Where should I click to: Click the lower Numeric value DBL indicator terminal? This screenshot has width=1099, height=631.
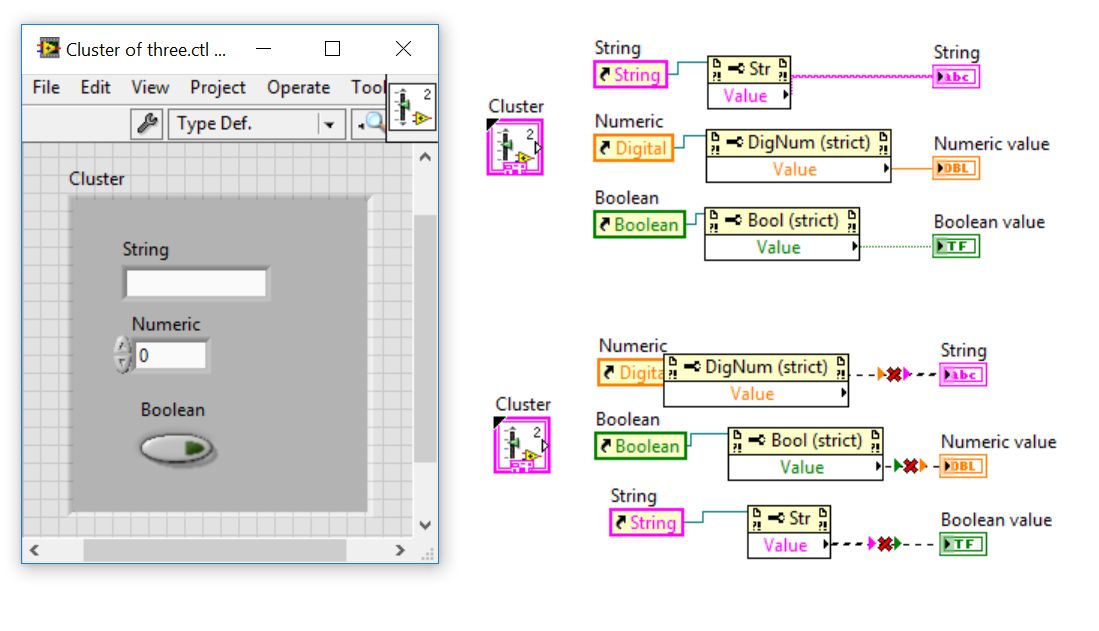coord(963,466)
